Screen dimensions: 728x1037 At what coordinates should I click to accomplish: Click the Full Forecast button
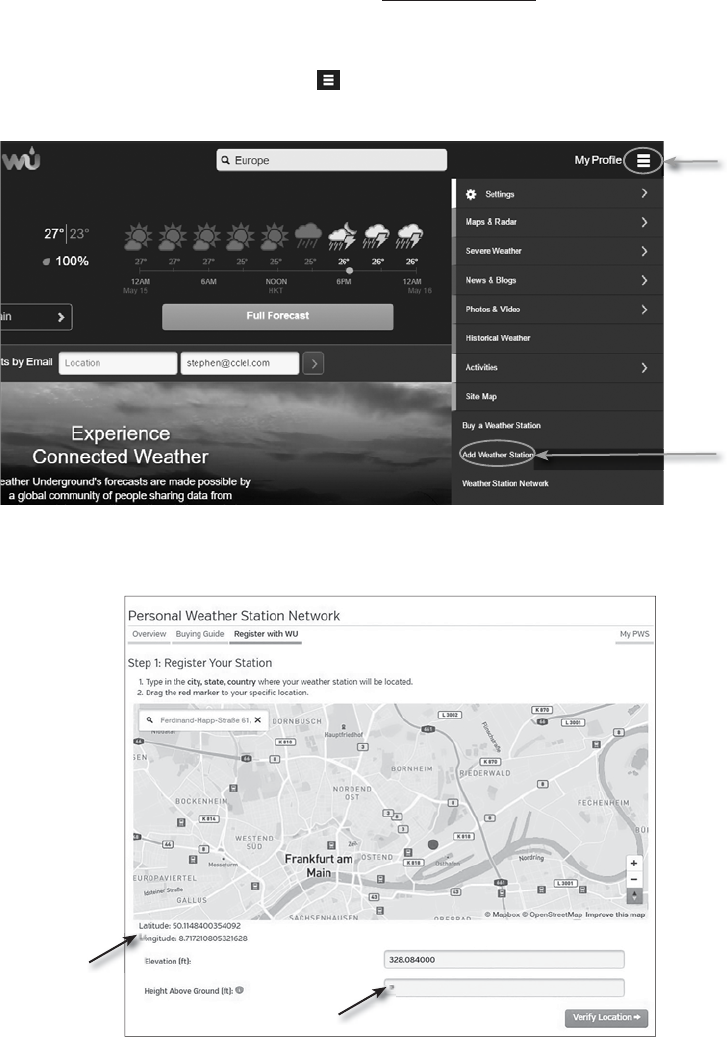tap(278, 316)
